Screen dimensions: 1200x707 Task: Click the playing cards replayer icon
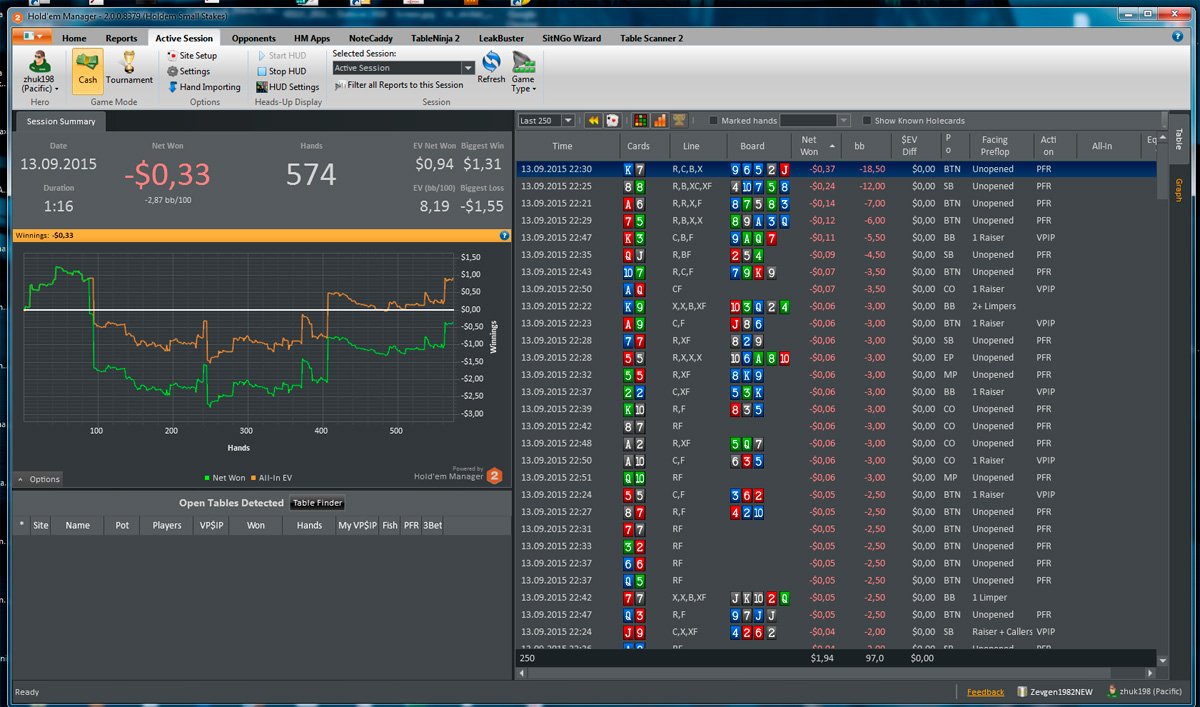(x=612, y=120)
